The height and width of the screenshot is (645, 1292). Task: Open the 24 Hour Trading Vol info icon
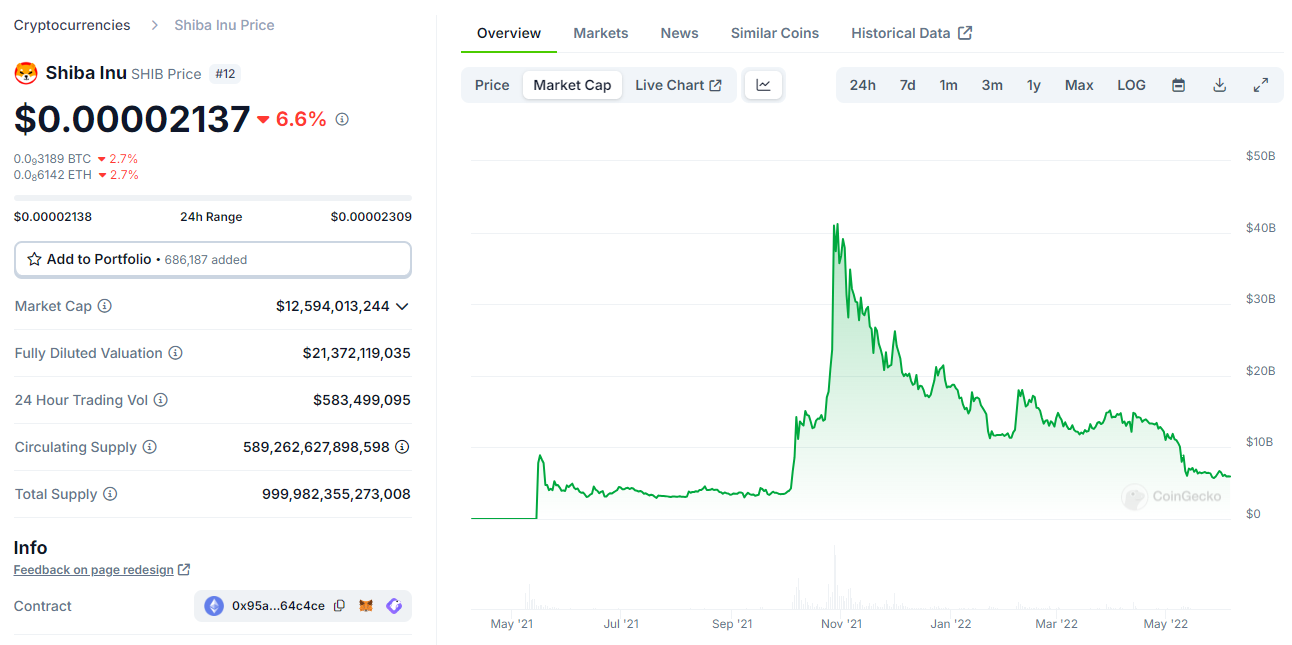pyautogui.click(x=160, y=400)
